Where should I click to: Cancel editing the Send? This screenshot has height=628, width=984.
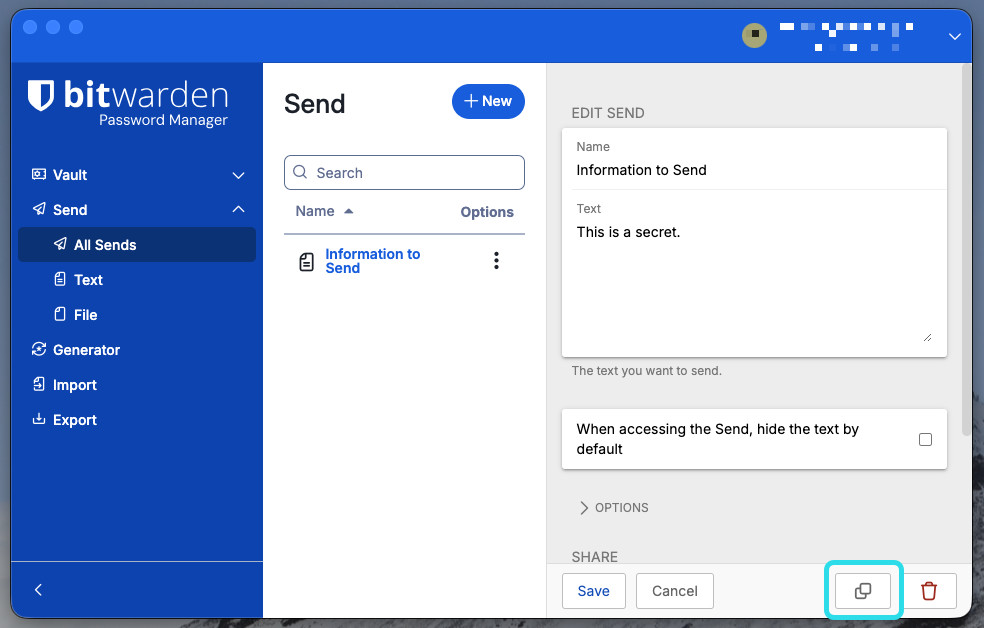pos(674,591)
